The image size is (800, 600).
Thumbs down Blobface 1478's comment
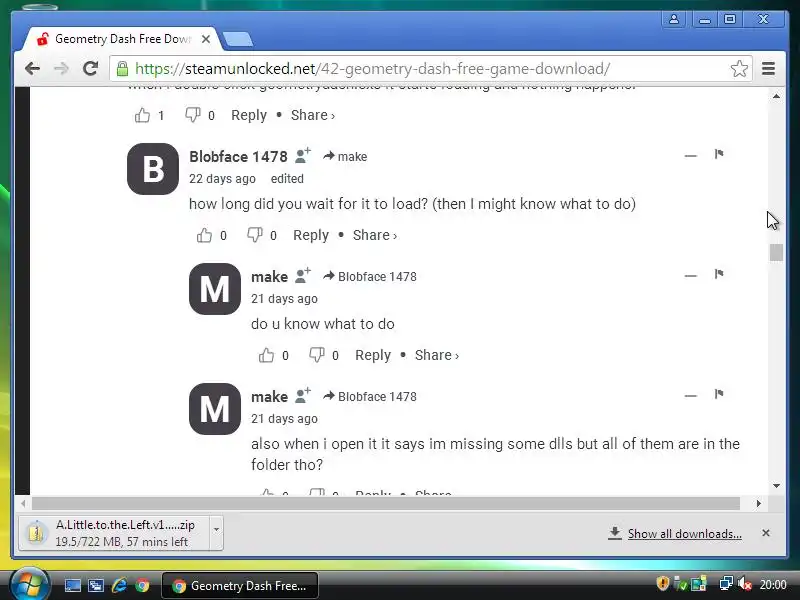(x=254, y=235)
